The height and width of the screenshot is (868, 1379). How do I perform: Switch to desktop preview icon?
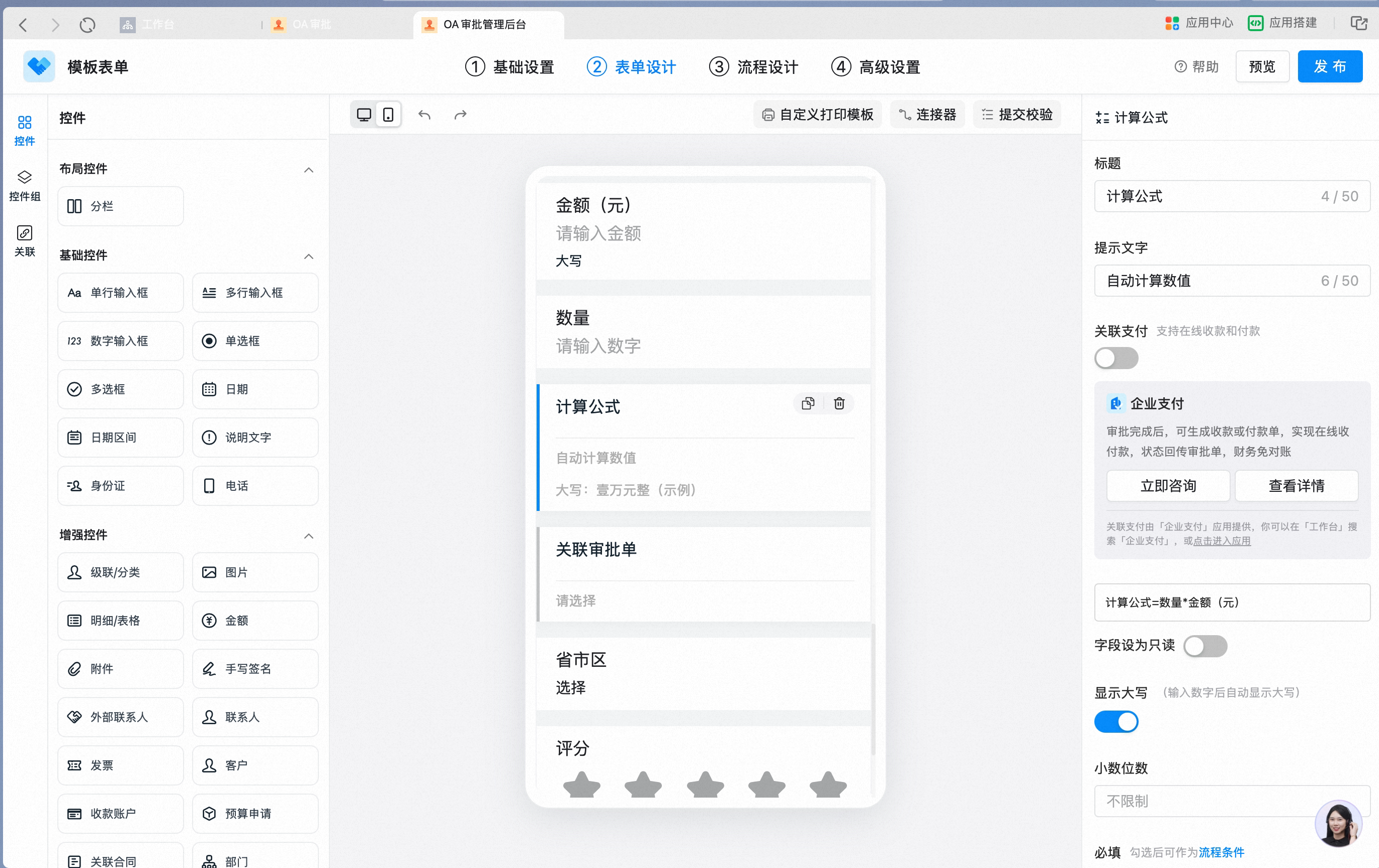click(364, 115)
